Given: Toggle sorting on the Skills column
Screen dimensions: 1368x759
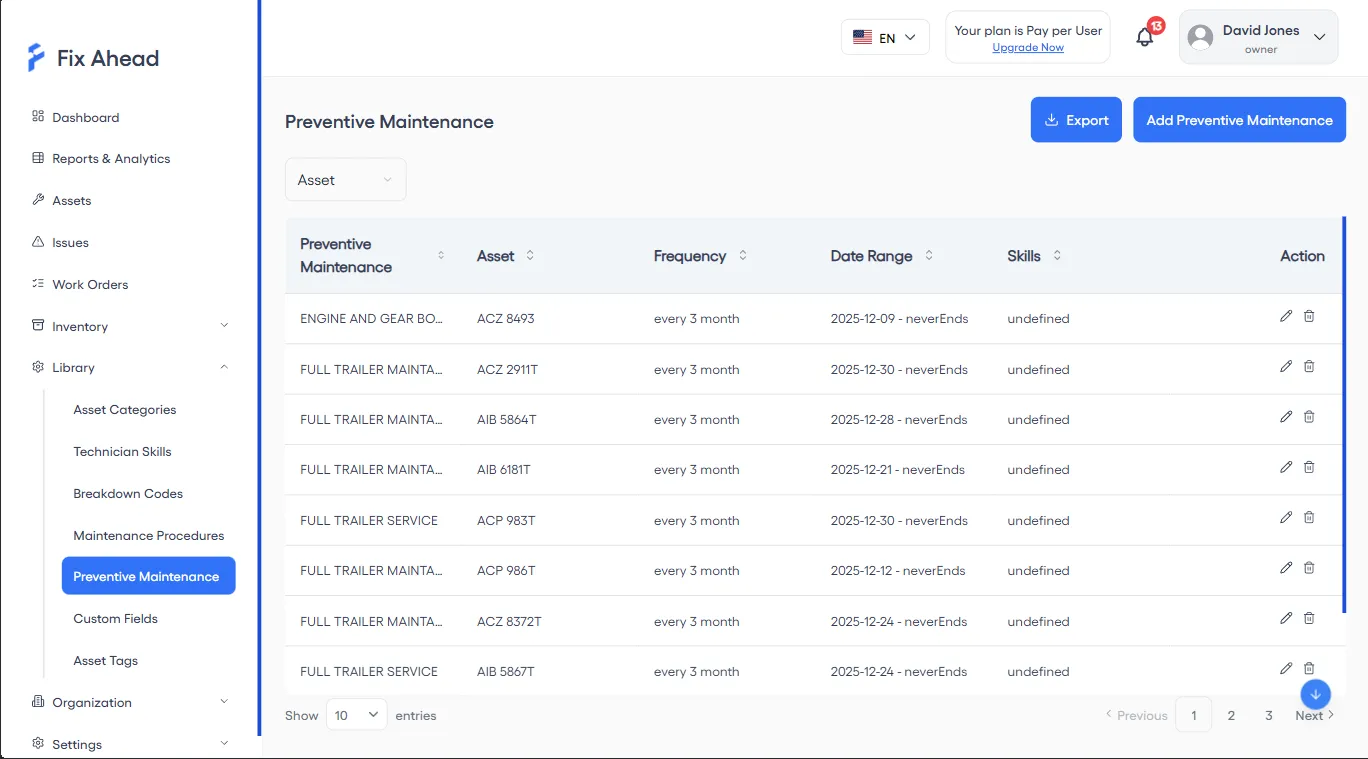Looking at the screenshot, I should (1057, 255).
